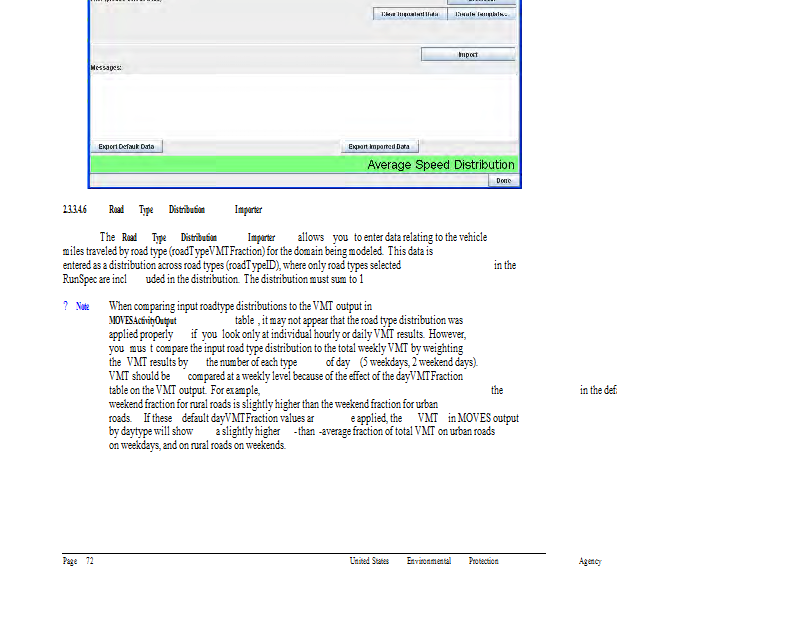Click the word Agency in the footer

click(590, 561)
